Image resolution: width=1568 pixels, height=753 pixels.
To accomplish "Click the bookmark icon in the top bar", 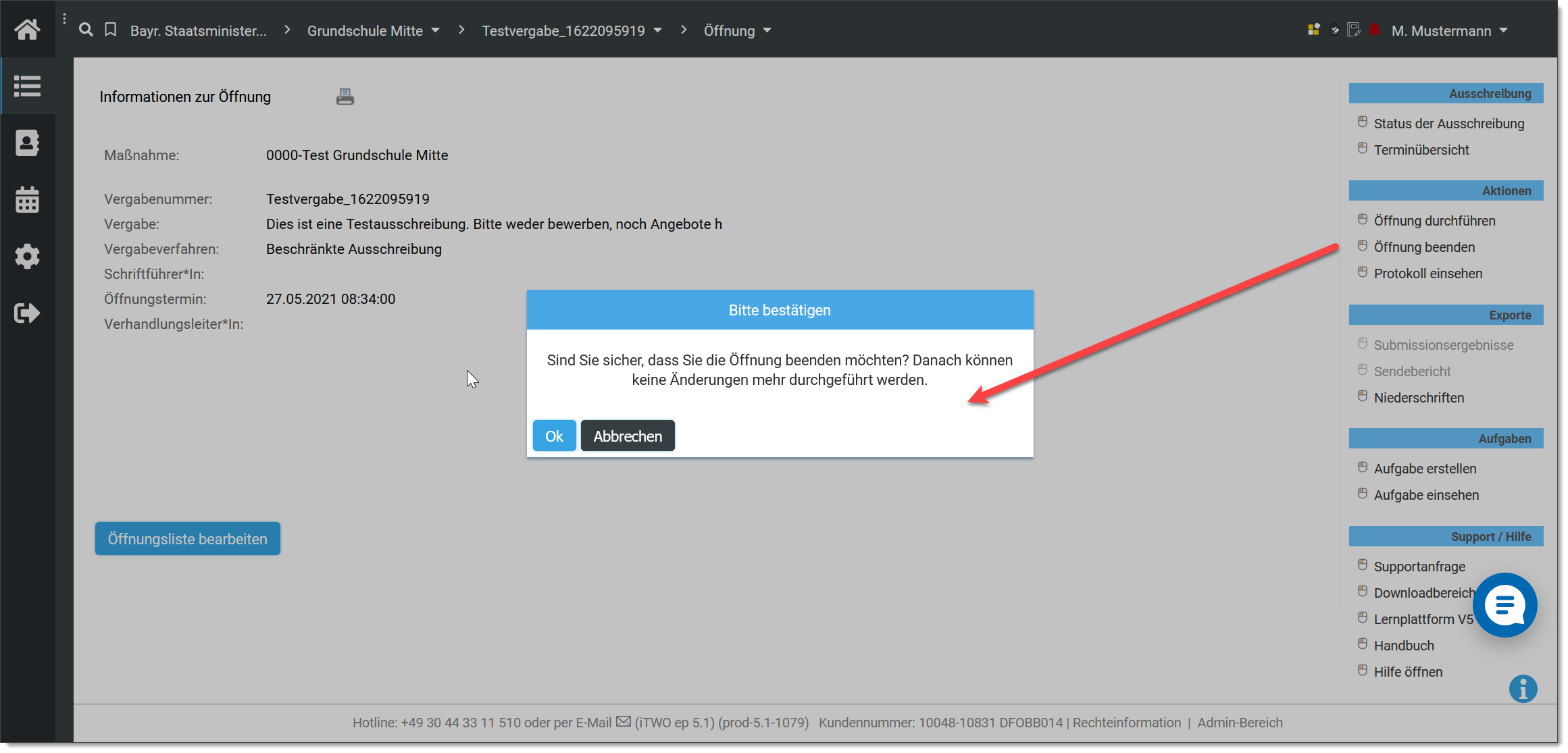I will pyautogui.click(x=111, y=30).
